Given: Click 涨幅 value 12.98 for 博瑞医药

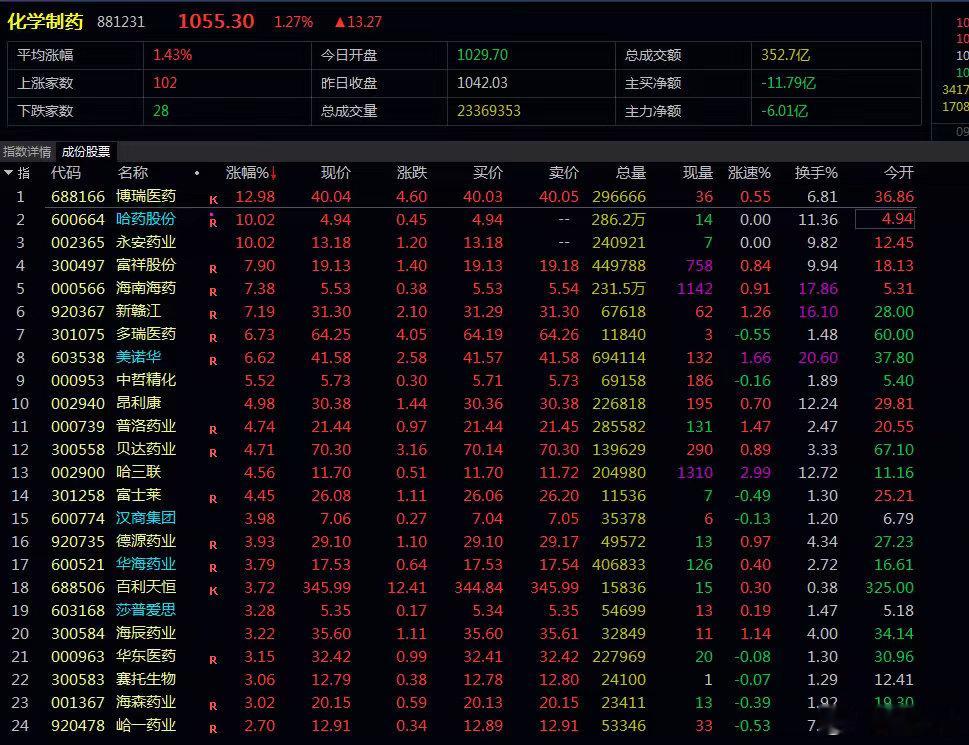Looking at the screenshot, I should click(255, 196).
